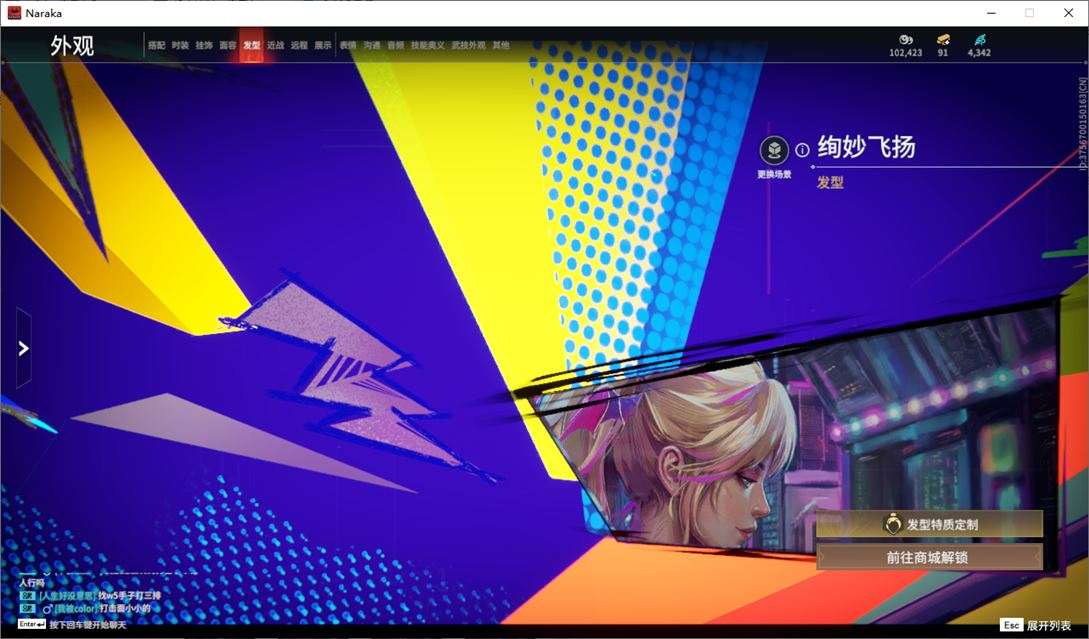Select the 沟通 tab
Viewport: 1089px width, 639px height.
(x=372, y=45)
